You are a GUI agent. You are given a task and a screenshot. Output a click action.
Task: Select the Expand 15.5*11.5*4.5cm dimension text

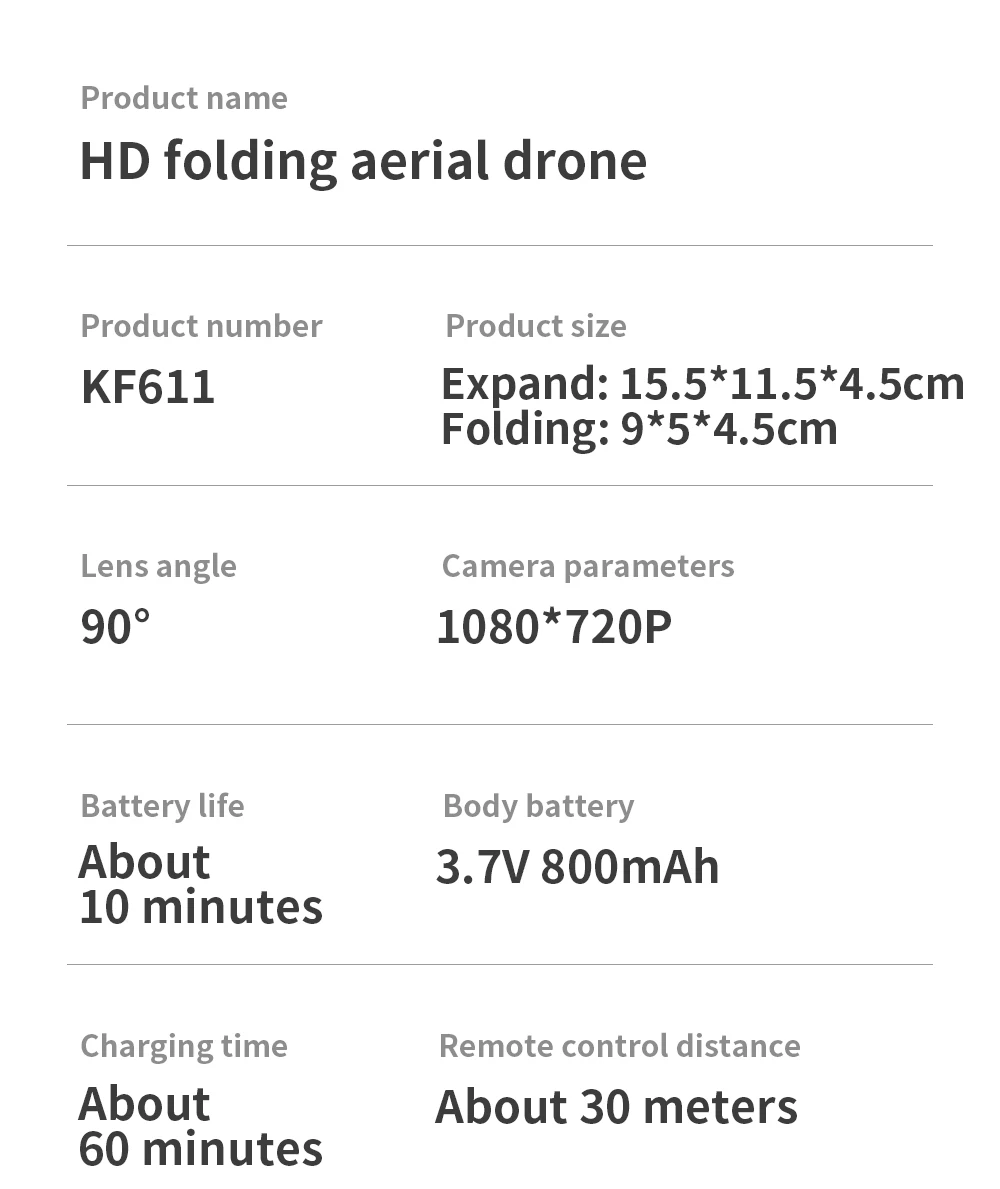(702, 384)
